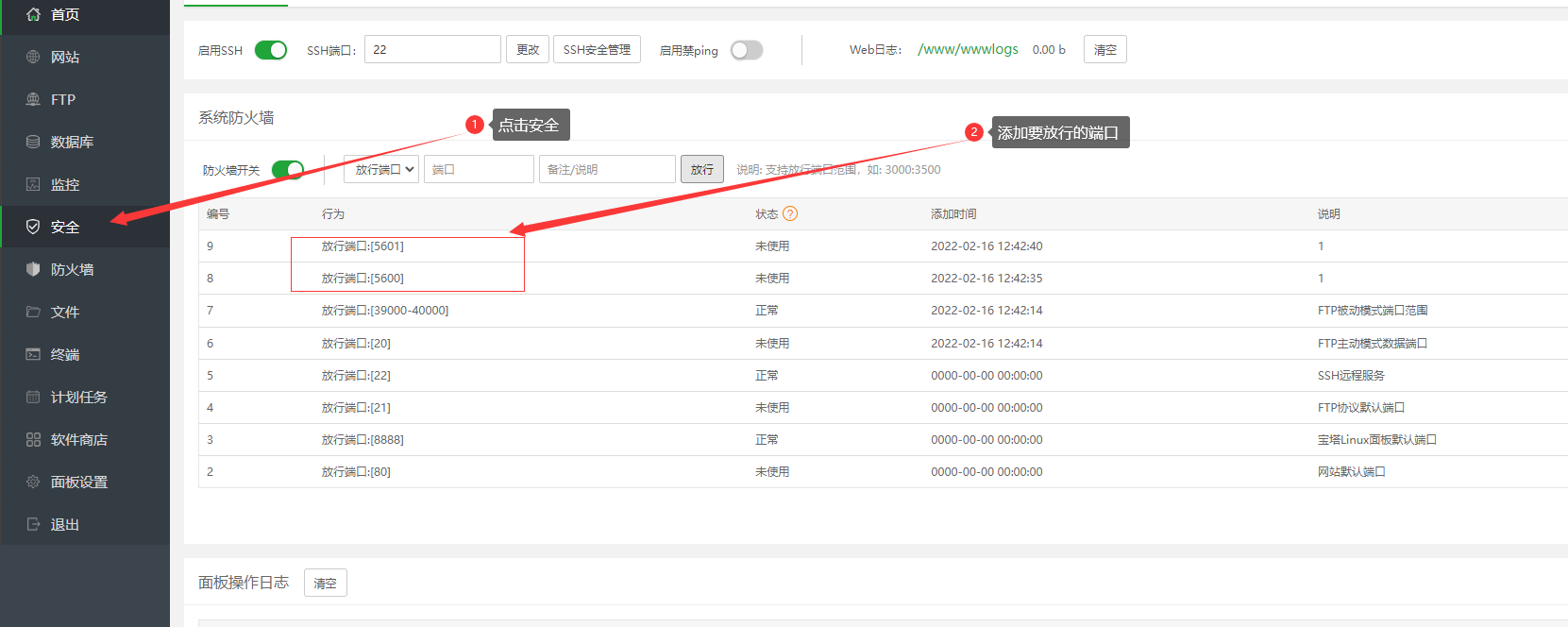Image resolution: width=1568 pixels, height=627 pixels.
Task: Click the 网站 globe icon
Action: click(33, 57)
